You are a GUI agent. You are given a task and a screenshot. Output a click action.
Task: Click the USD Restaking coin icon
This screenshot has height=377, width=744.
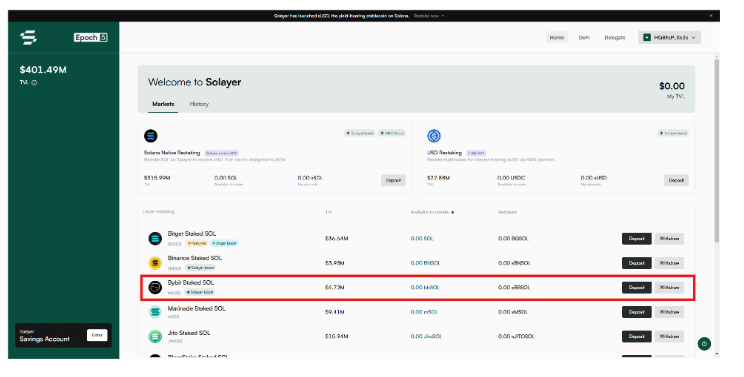click(x=434, y=136)
